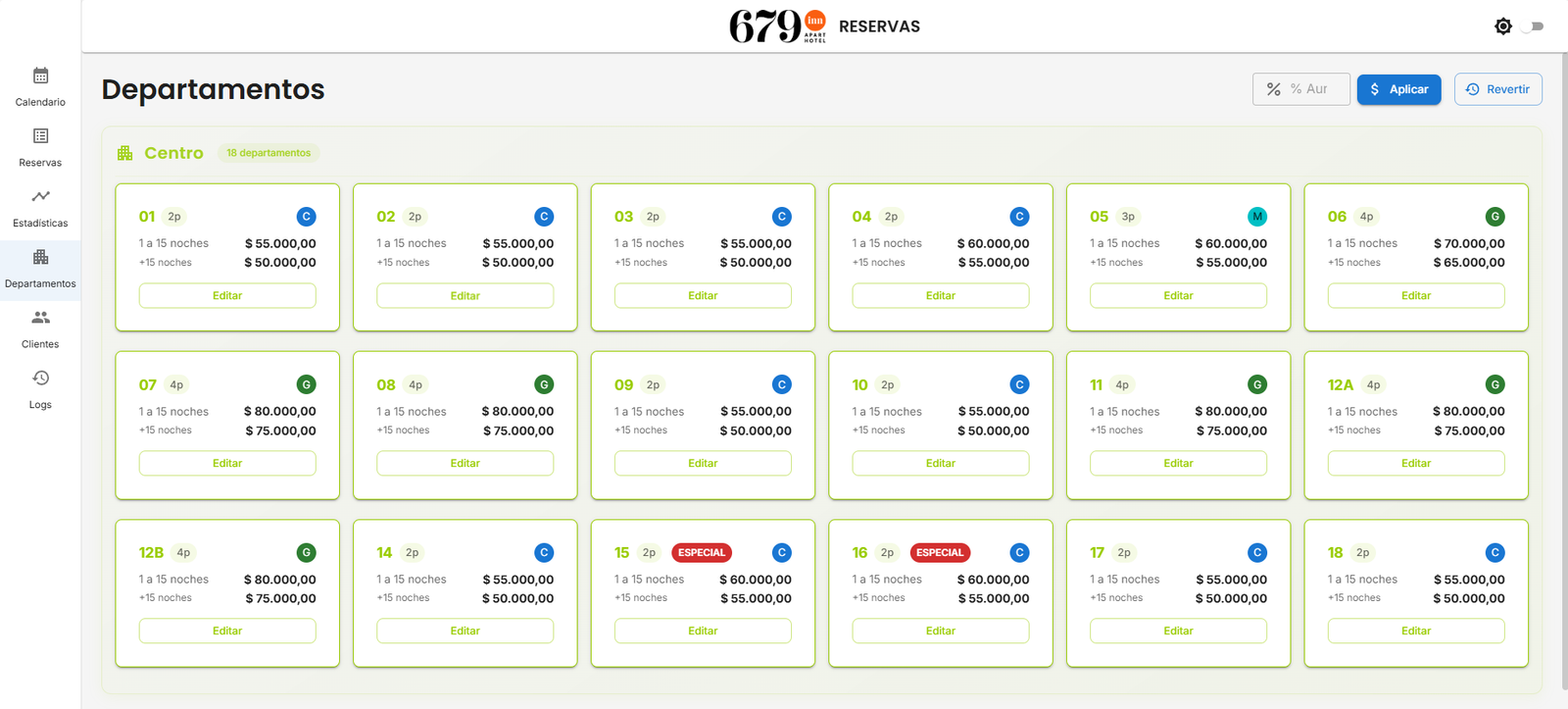Click Editar on department 15

[x=703, y=631]
